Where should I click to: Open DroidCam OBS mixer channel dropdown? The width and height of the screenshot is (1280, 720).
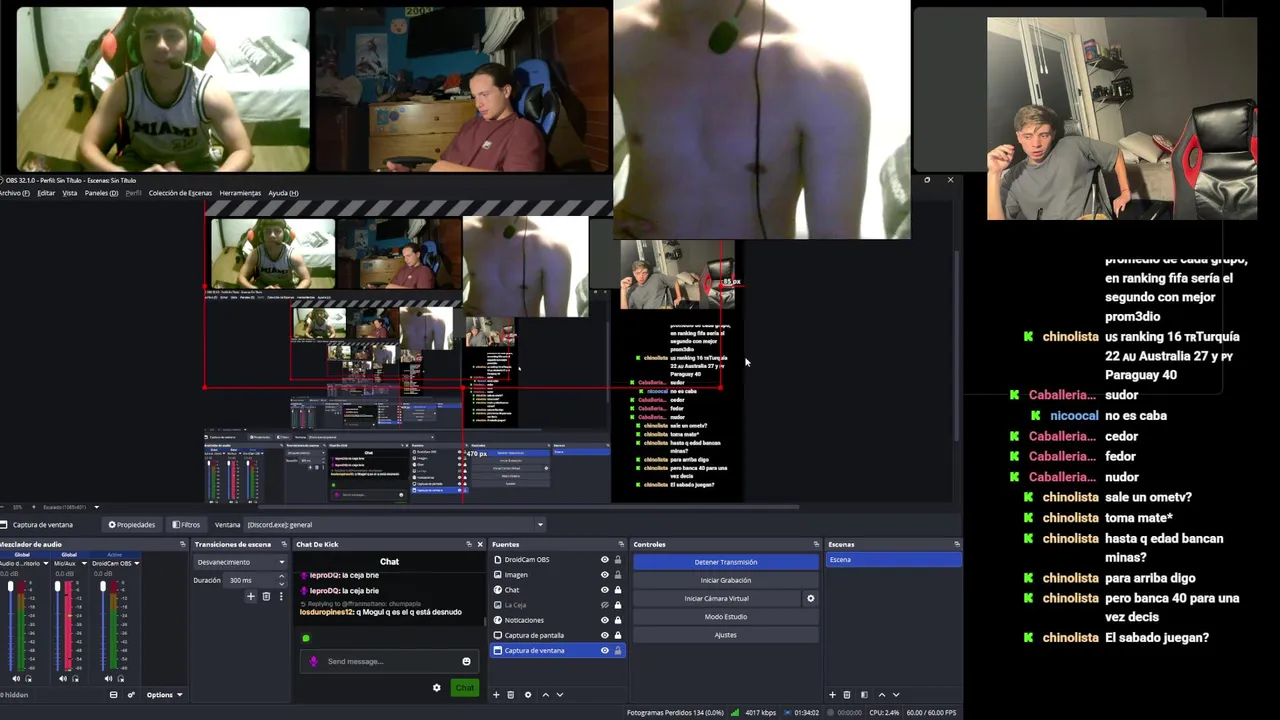pos(137,563)
